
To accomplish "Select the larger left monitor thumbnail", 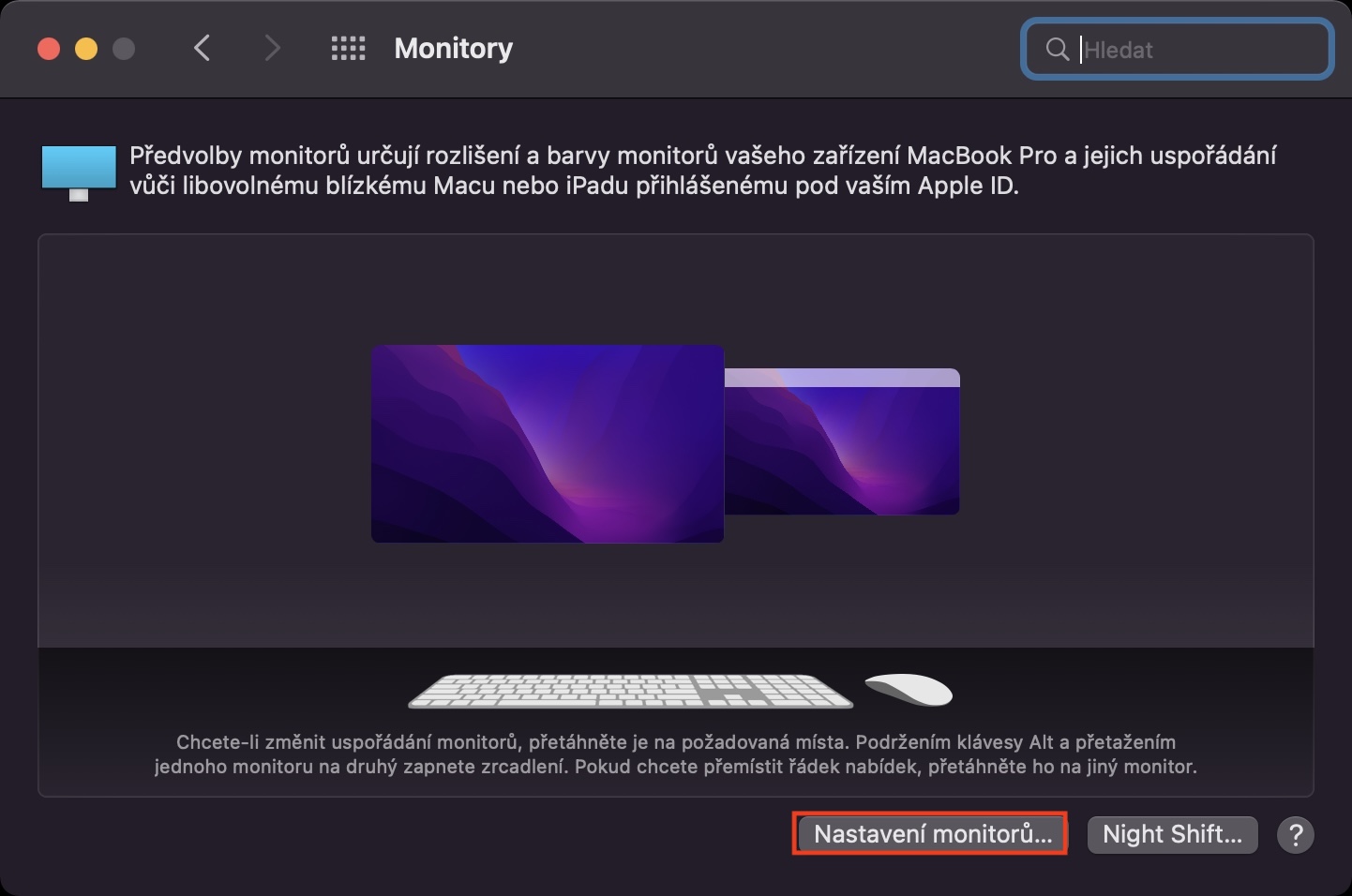I will click(x=548, y=444).
